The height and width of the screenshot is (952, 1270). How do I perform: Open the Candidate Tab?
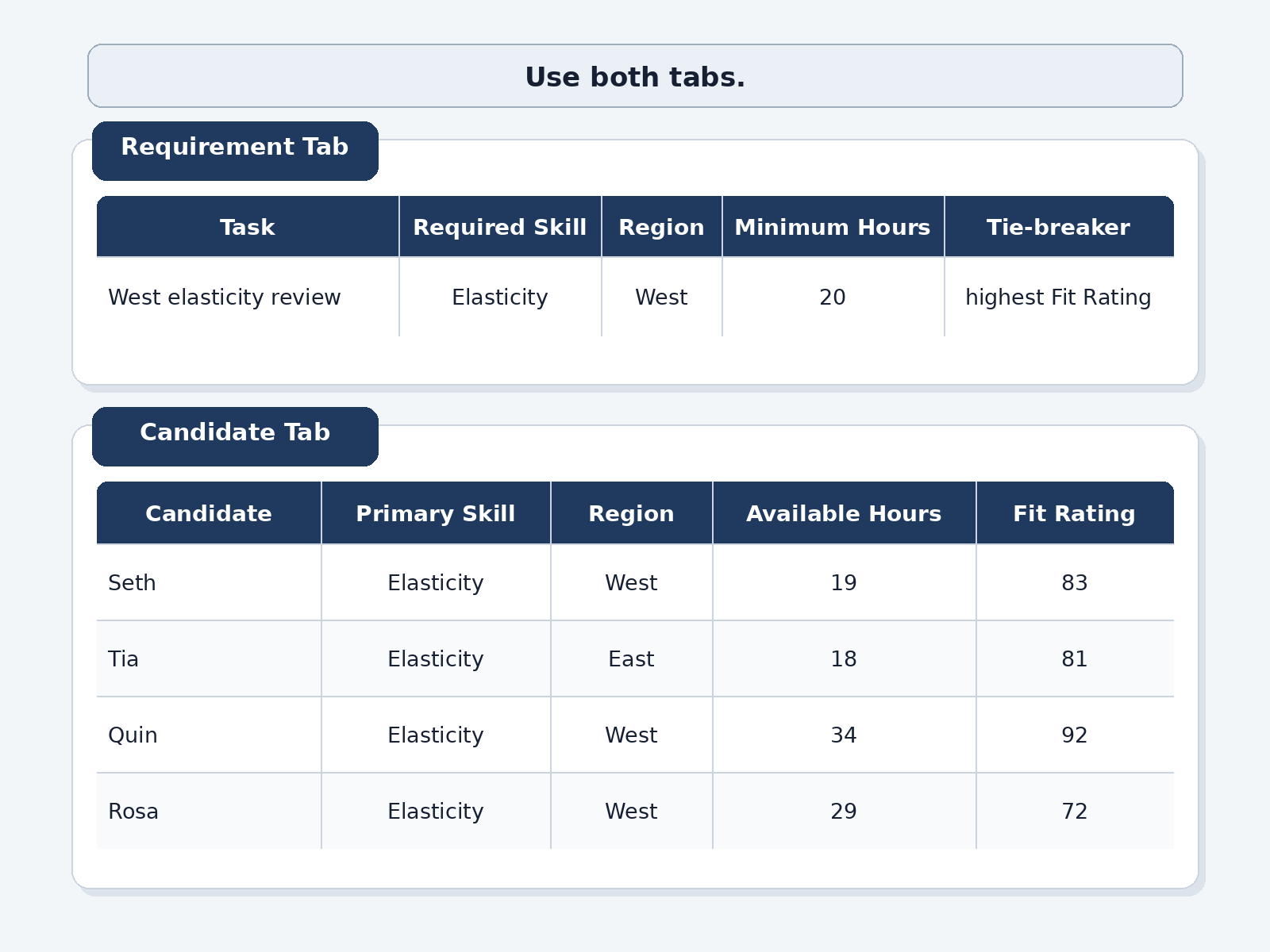pos(235,436)
